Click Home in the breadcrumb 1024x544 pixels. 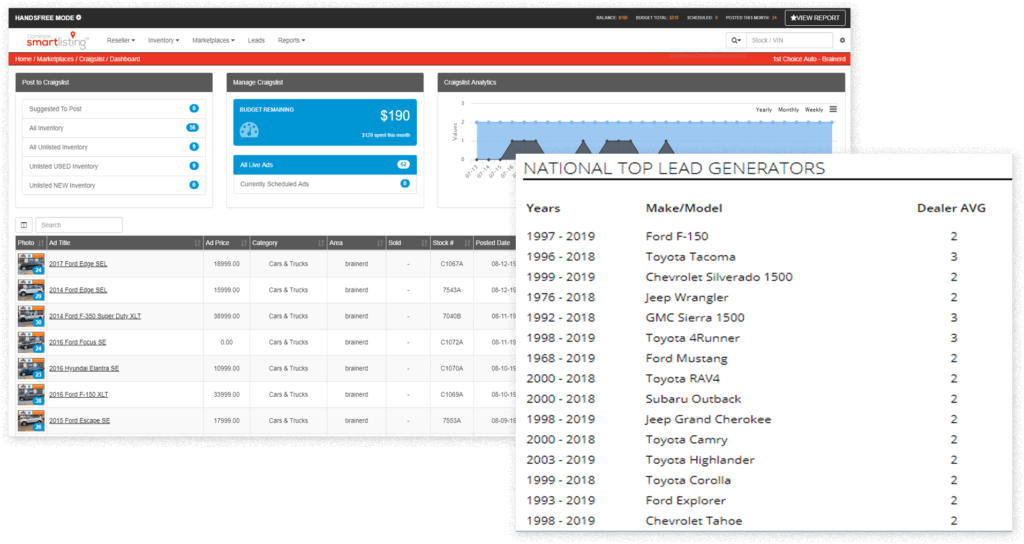24,59
